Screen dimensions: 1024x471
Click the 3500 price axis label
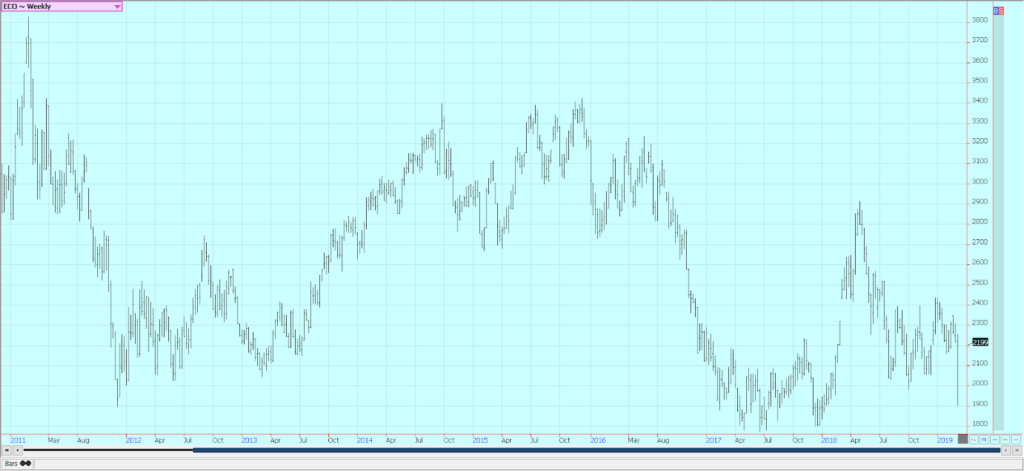tap(980, 81)
